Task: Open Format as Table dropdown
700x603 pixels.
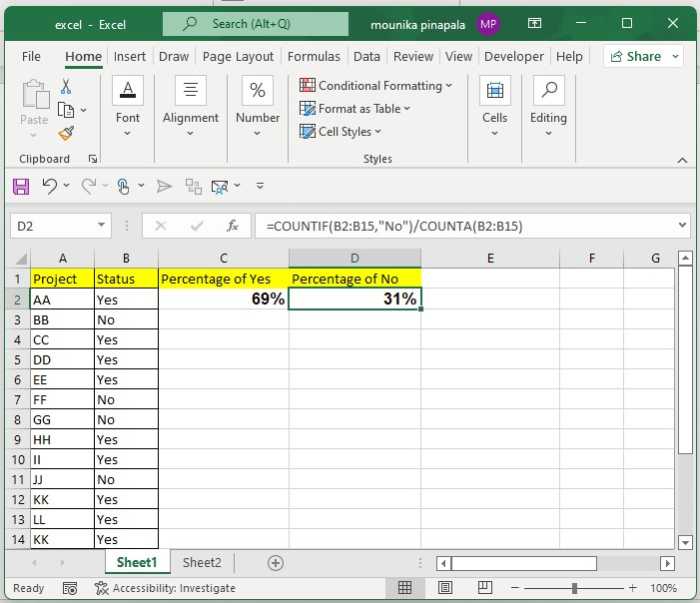Action: pyautogui.click(x=354, y=108)
